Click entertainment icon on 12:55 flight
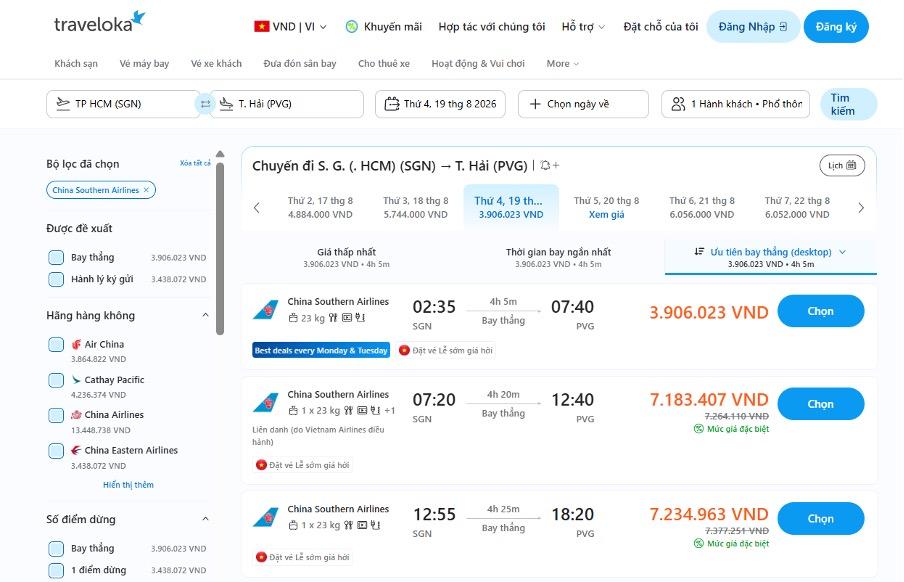 pos(362,525)
